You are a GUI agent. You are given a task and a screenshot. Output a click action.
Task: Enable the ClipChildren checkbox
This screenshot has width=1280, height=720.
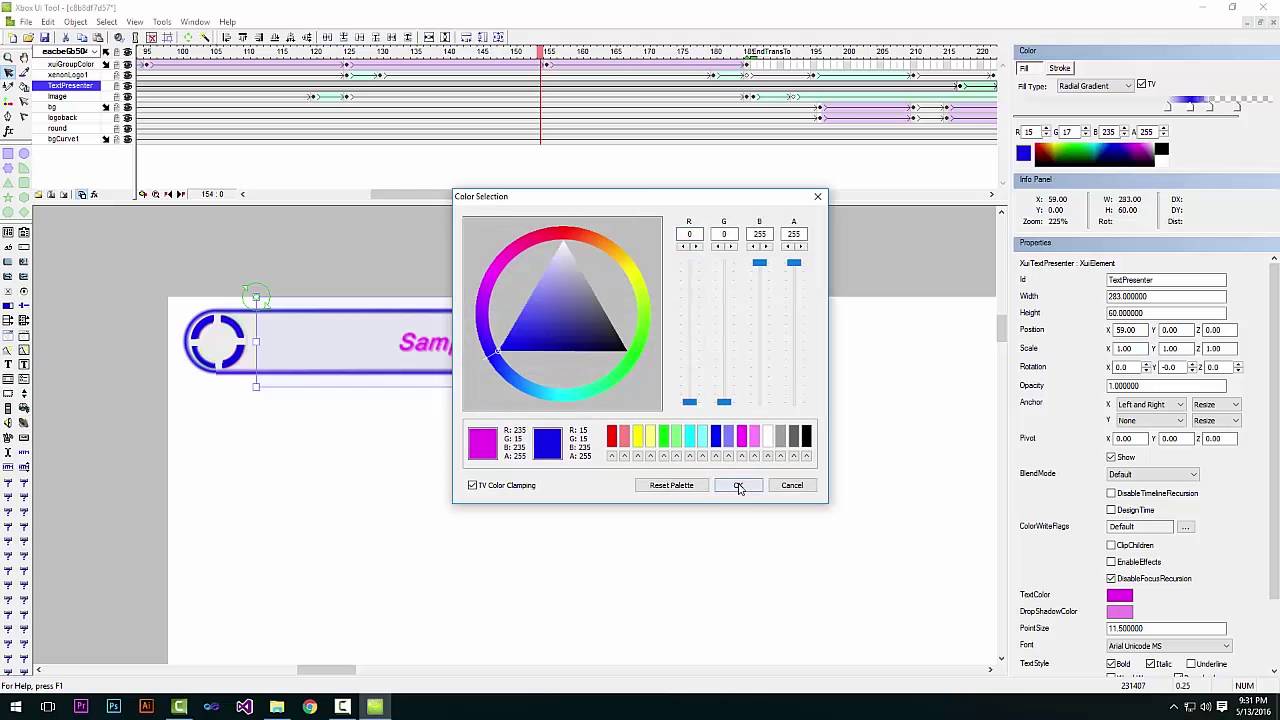1111,545
